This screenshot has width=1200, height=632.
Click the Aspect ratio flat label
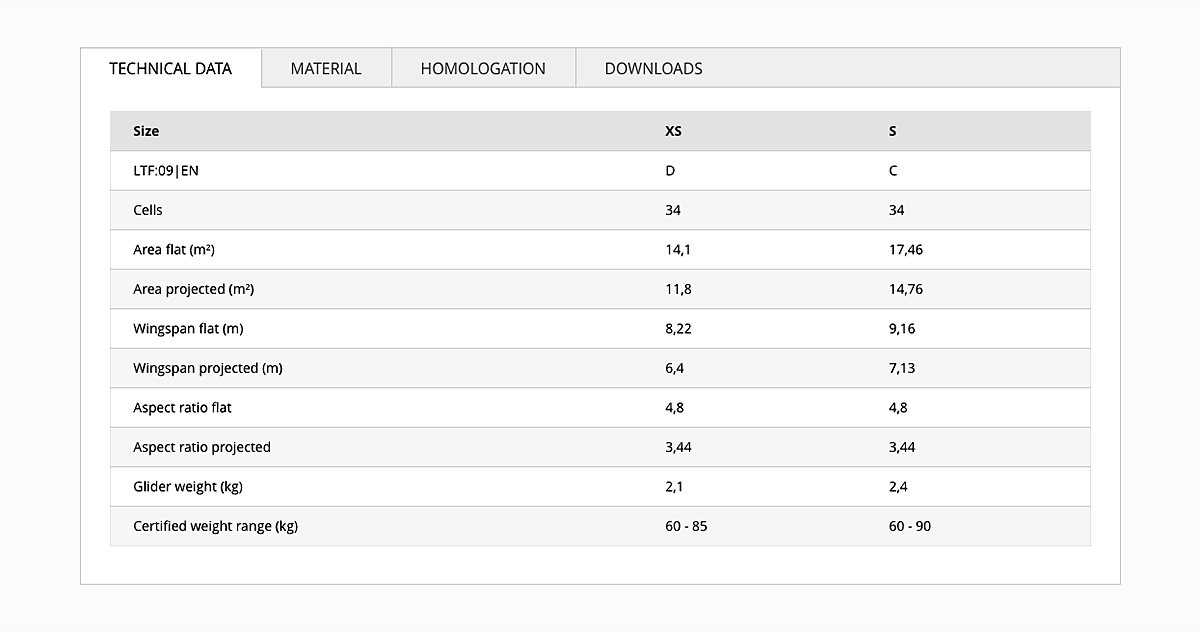182,408
